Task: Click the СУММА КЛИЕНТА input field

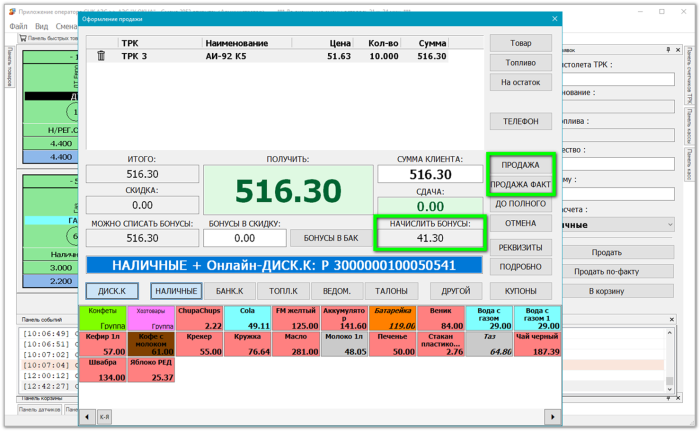Action: (x=430, y=174)
